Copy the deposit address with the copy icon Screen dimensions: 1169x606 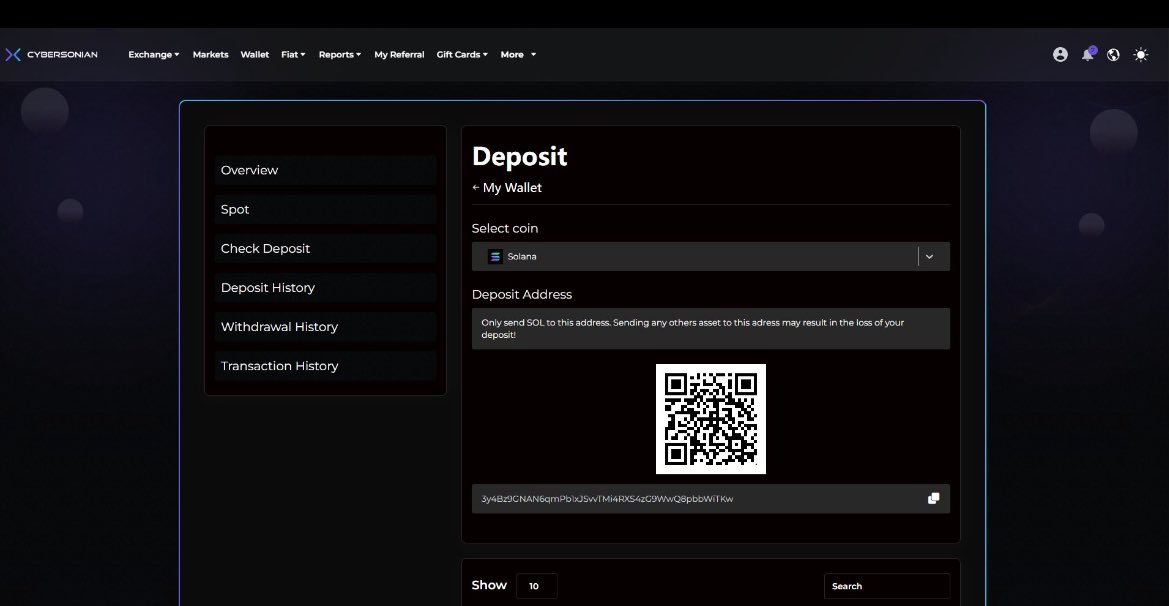coord(933,499)
